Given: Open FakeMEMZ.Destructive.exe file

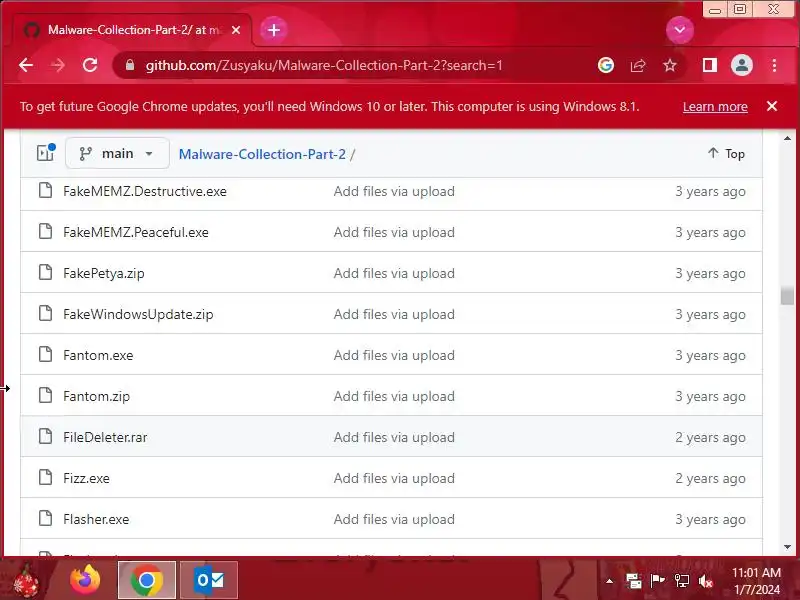Looking at the screenshot, I should coord(145,191).
